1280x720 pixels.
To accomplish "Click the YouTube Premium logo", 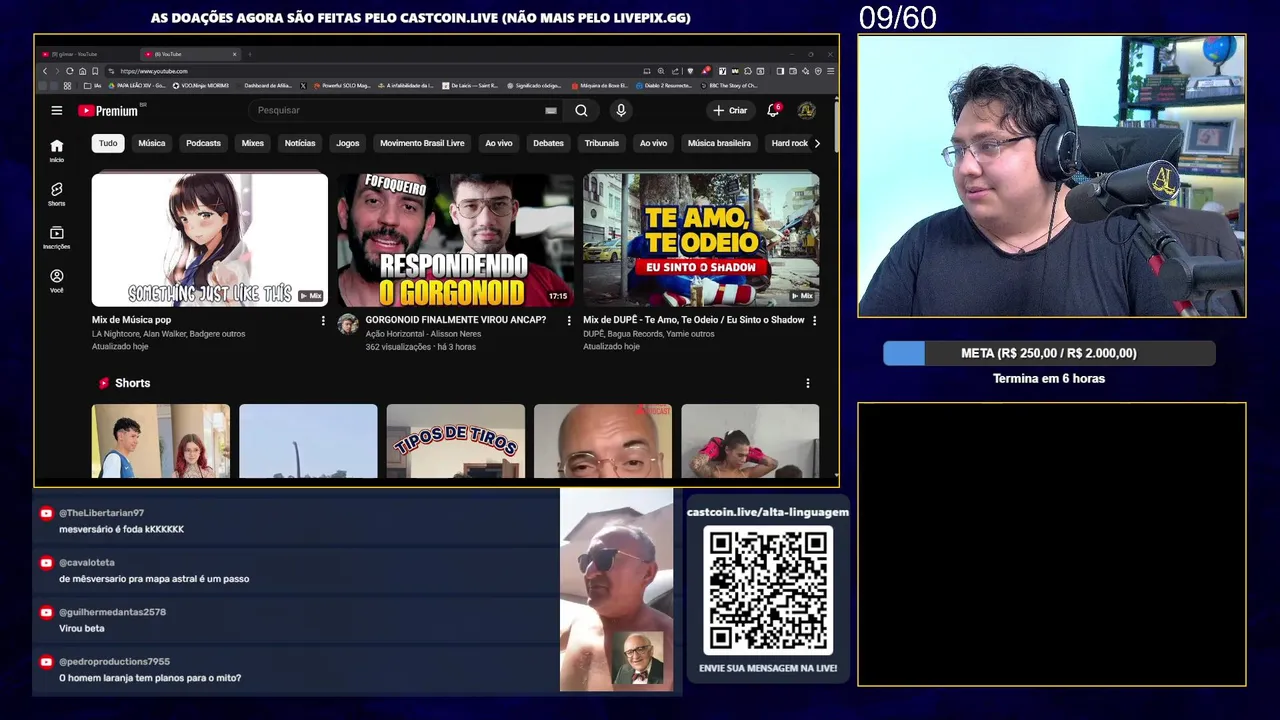I will click(x=108, y=111).
